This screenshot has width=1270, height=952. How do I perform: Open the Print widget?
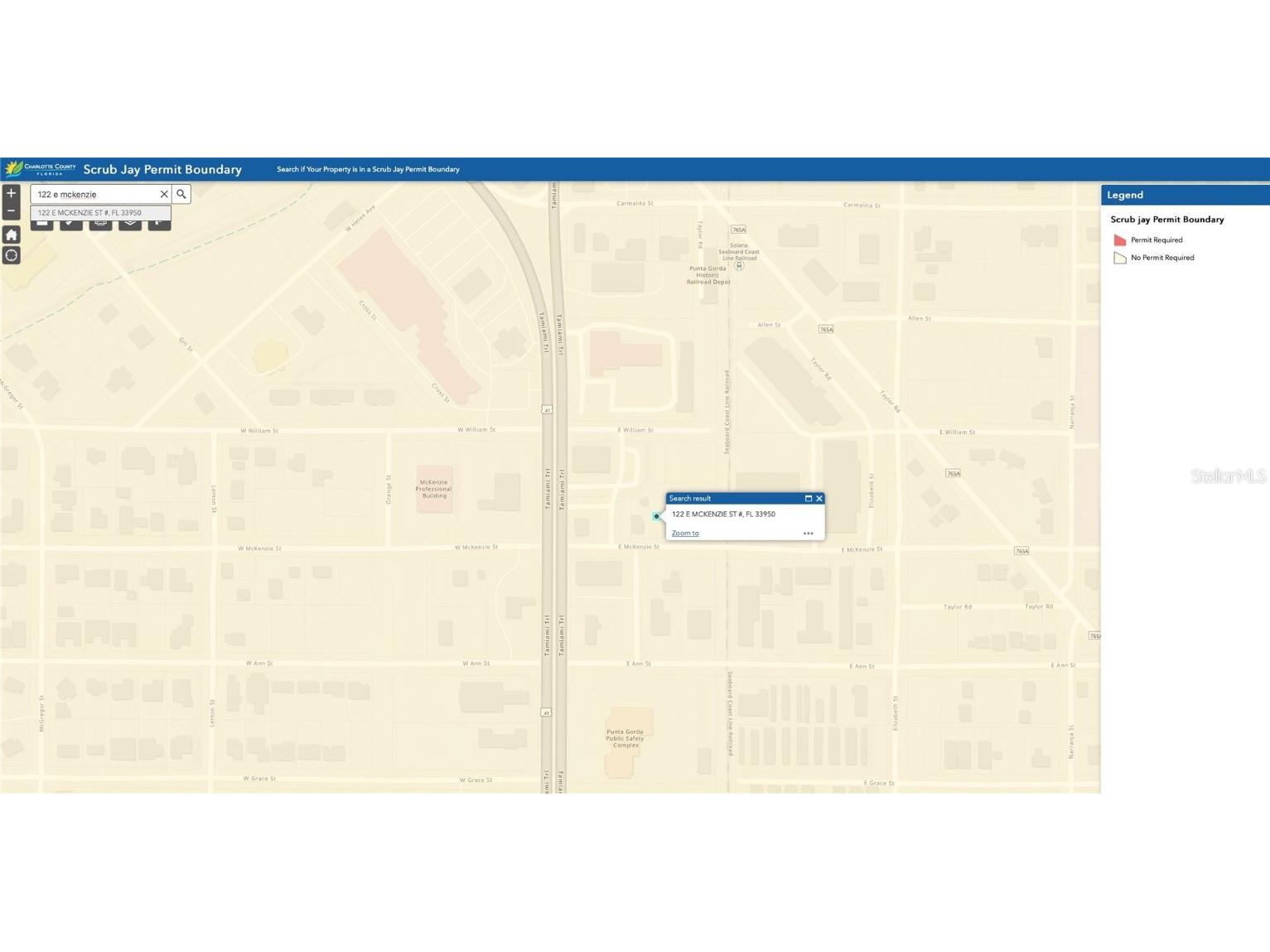pos(100,223)
